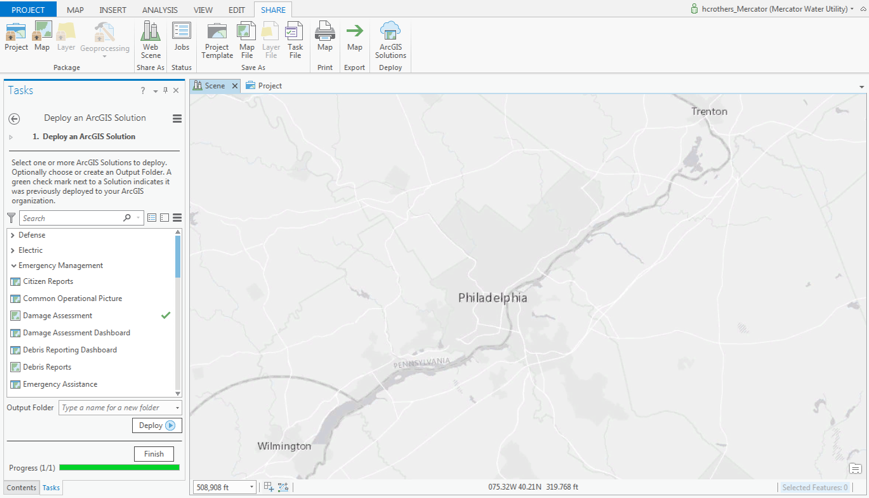Switch to the Contents pane tab
Image resolution: width=869 pixels, height=498 pixels.
pos(22,487)
